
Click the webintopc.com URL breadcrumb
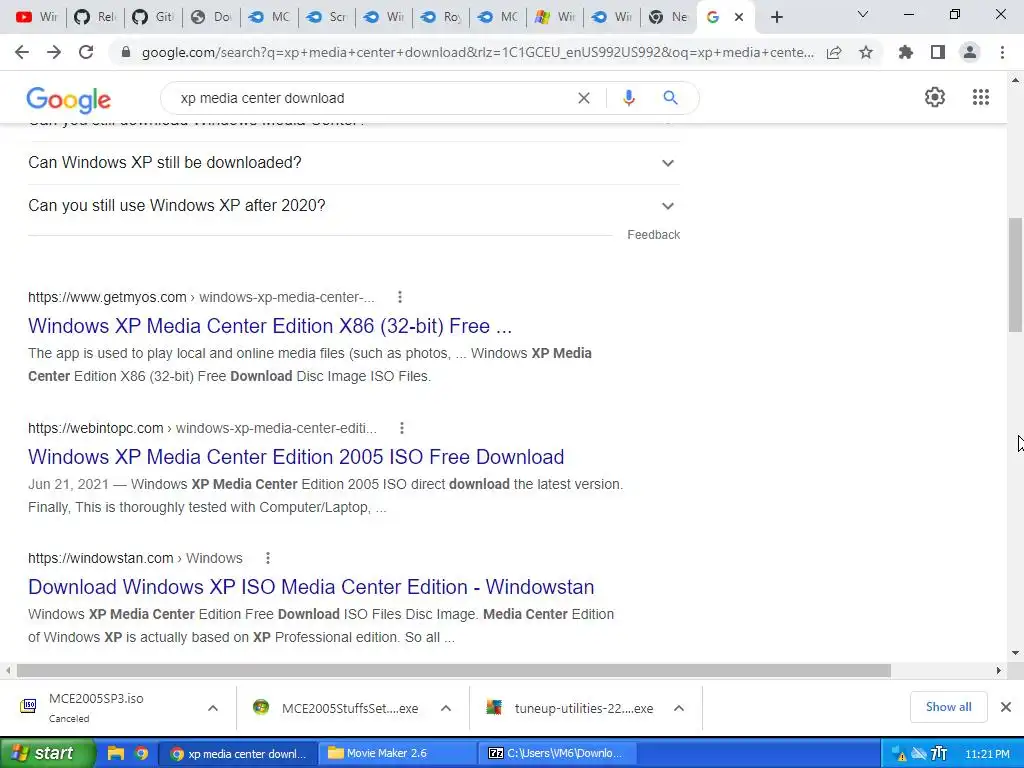point(202,428)
